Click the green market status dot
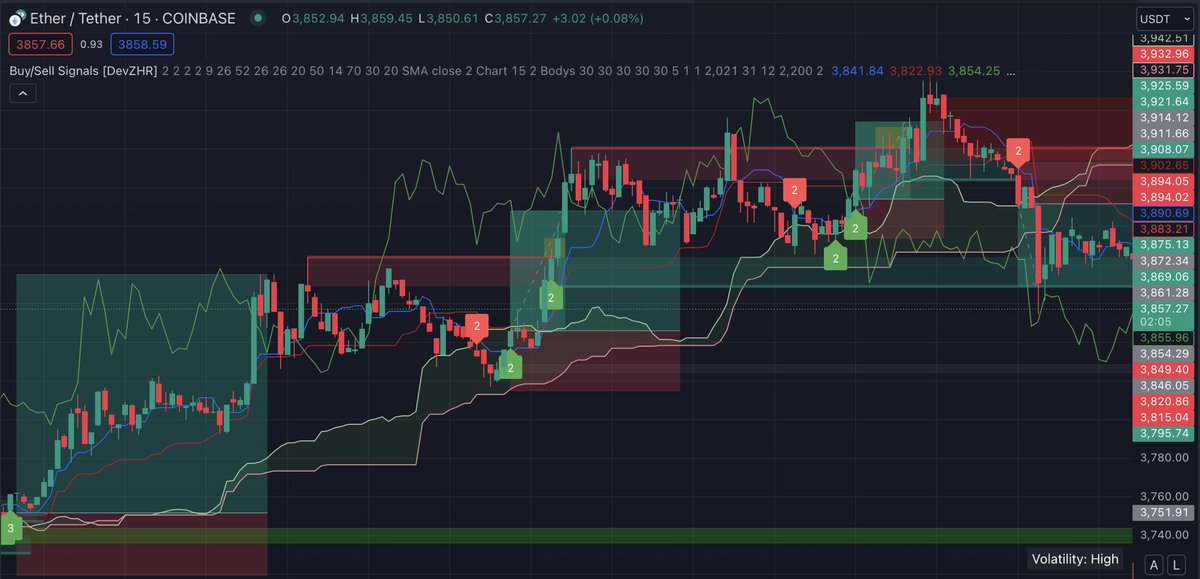 click(x=259, y=18)
